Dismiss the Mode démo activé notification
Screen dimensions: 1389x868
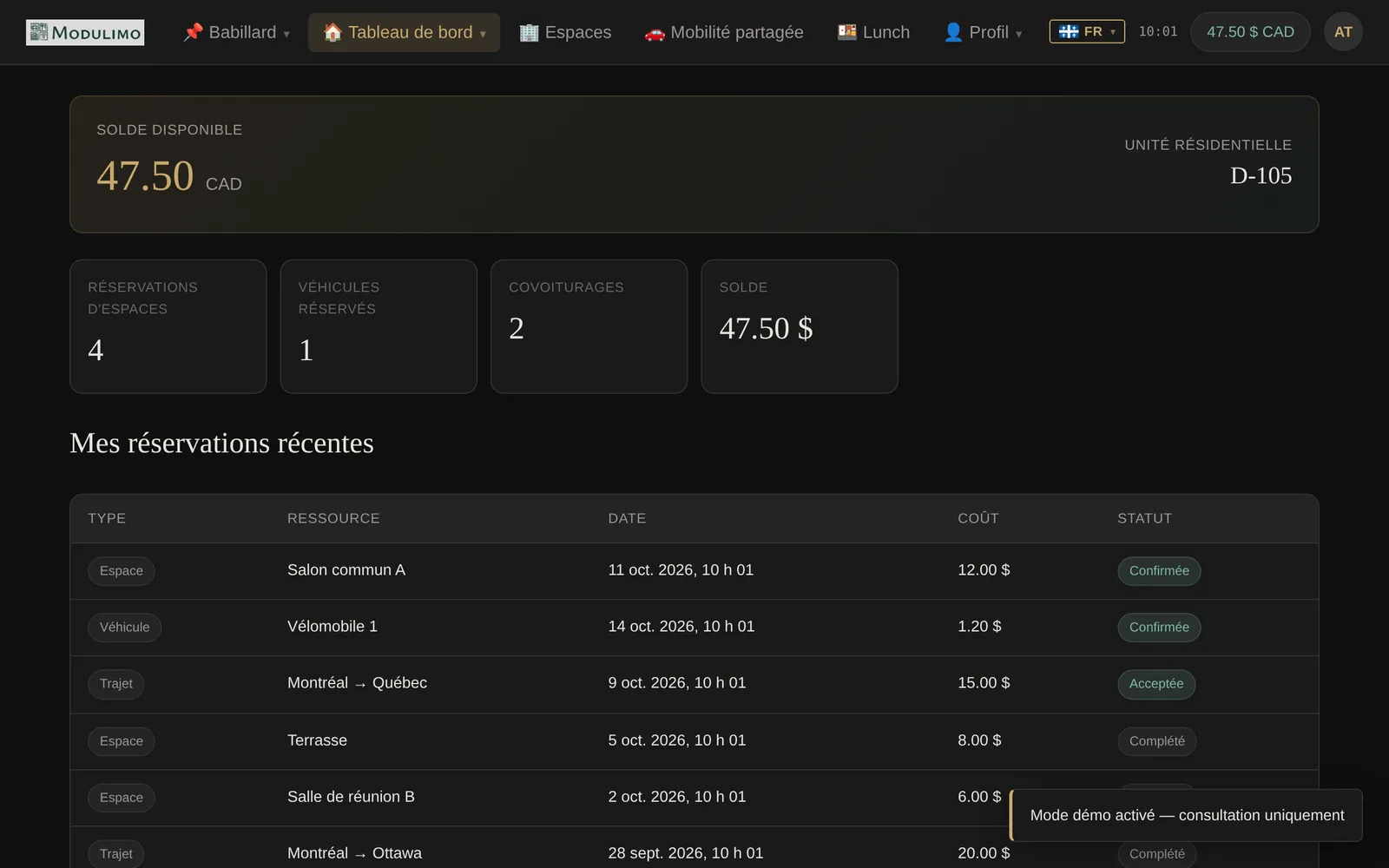pyautogui.click(x=1186, y=815)
